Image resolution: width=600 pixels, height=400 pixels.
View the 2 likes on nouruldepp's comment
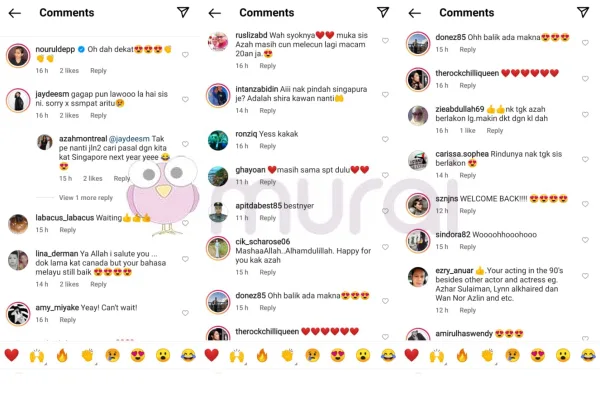pyautogui.click(x=69, y=70)
